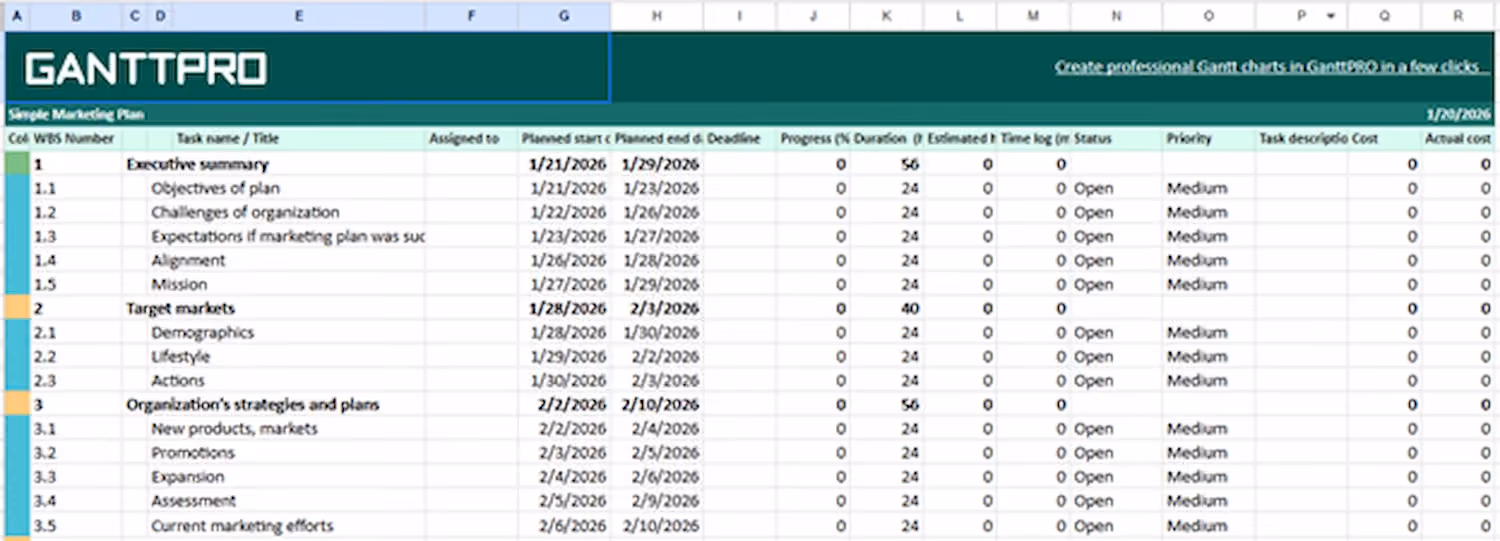The height and width of the screenshot is (541, 1500).
Task: Select the Duration 40 in Target markets row
Action: pos(887,308)
